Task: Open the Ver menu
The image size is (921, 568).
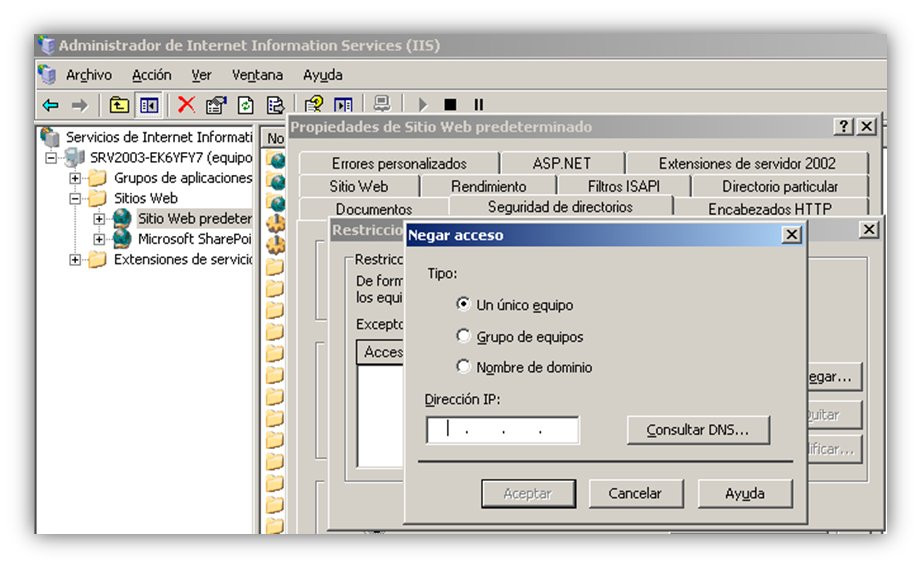Action: (x=201, y=75)
